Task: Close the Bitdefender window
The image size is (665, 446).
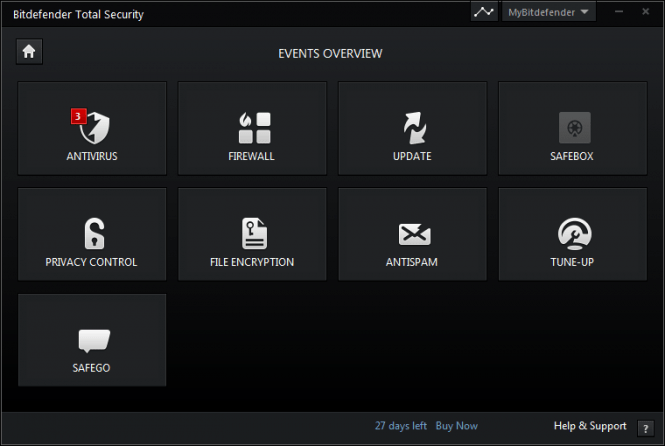Action: [645, 11]
